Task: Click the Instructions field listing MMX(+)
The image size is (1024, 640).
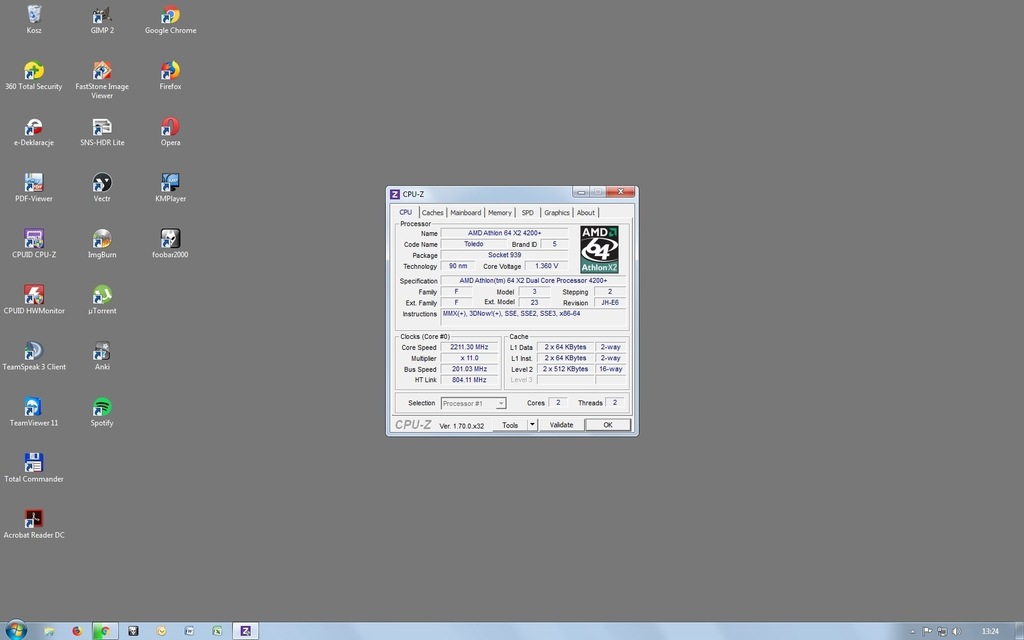Action: coord(534,319)
